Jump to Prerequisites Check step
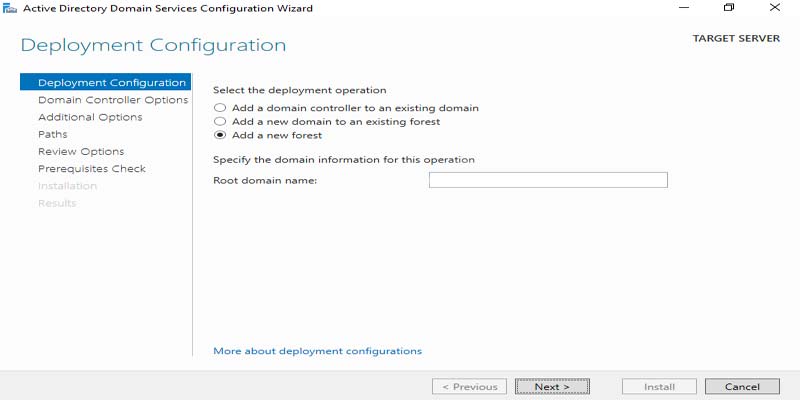The width and height of the screenshot is (800, 400). click(92, 169)
